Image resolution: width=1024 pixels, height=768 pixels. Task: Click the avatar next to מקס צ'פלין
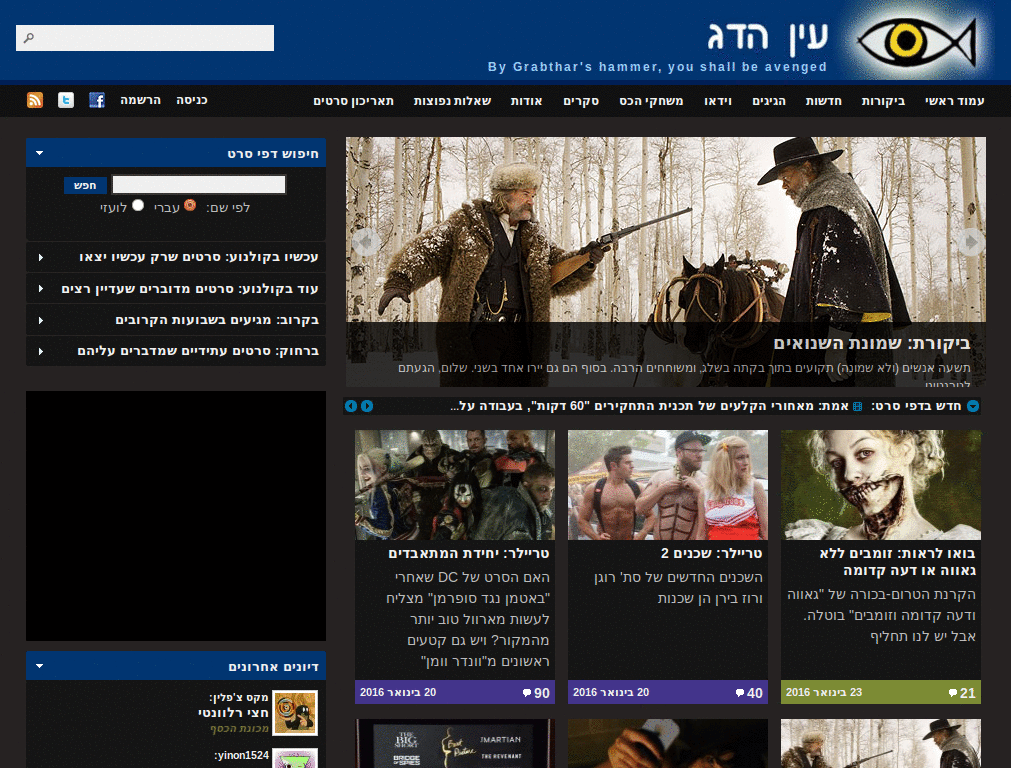pos(295,712)
